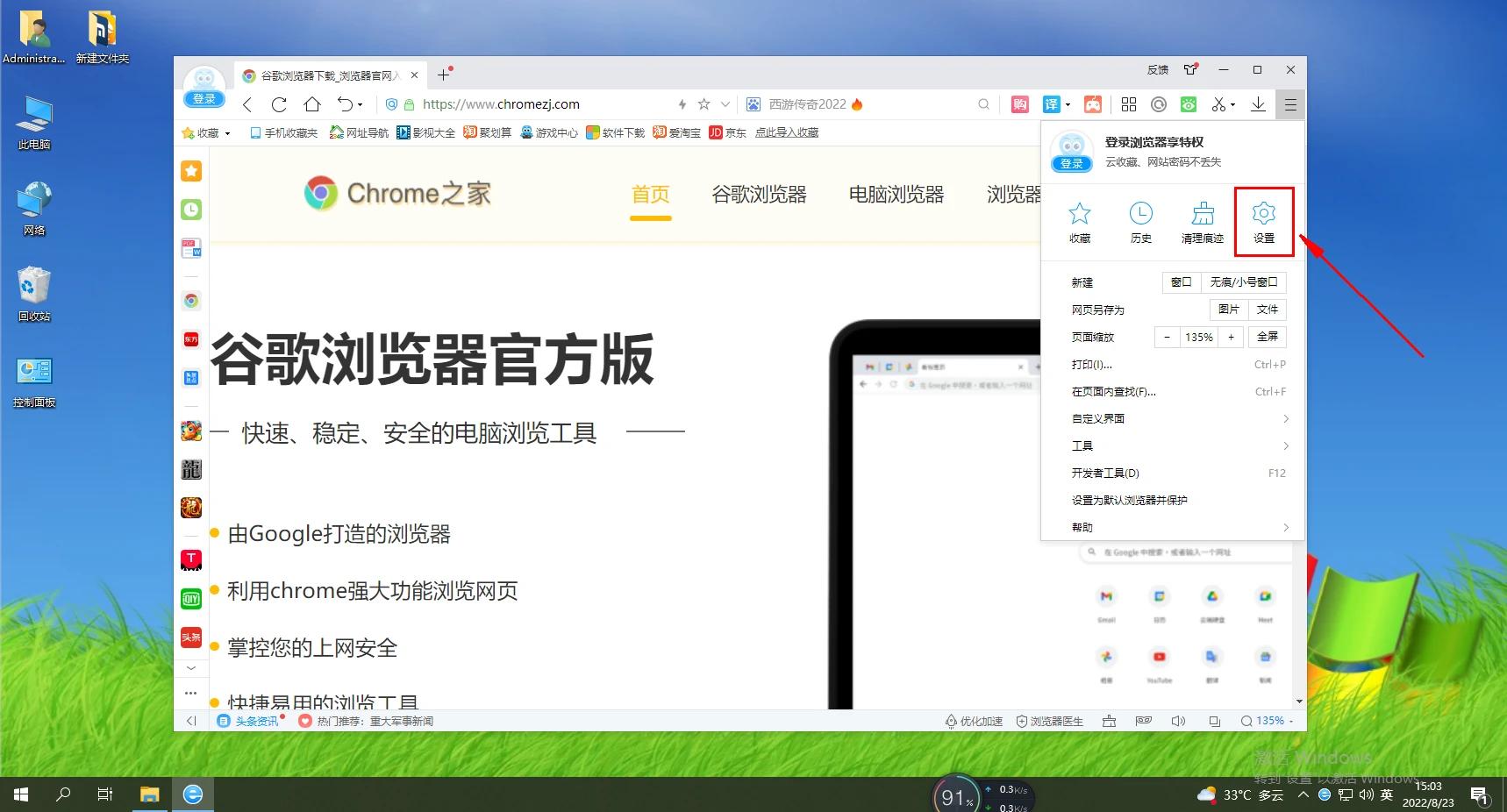Expand more sidebar apps chevron

point(191,668)
